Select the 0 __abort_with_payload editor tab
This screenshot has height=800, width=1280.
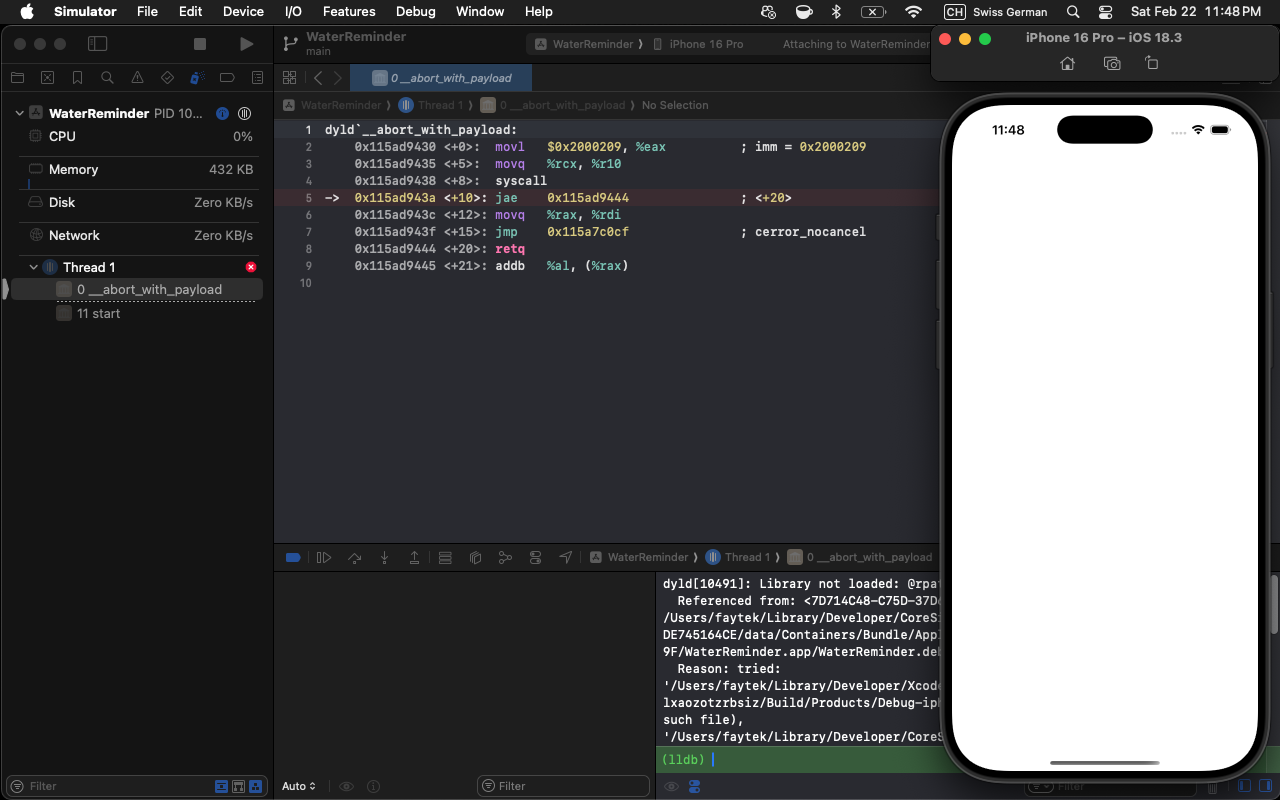click(441, 78)
